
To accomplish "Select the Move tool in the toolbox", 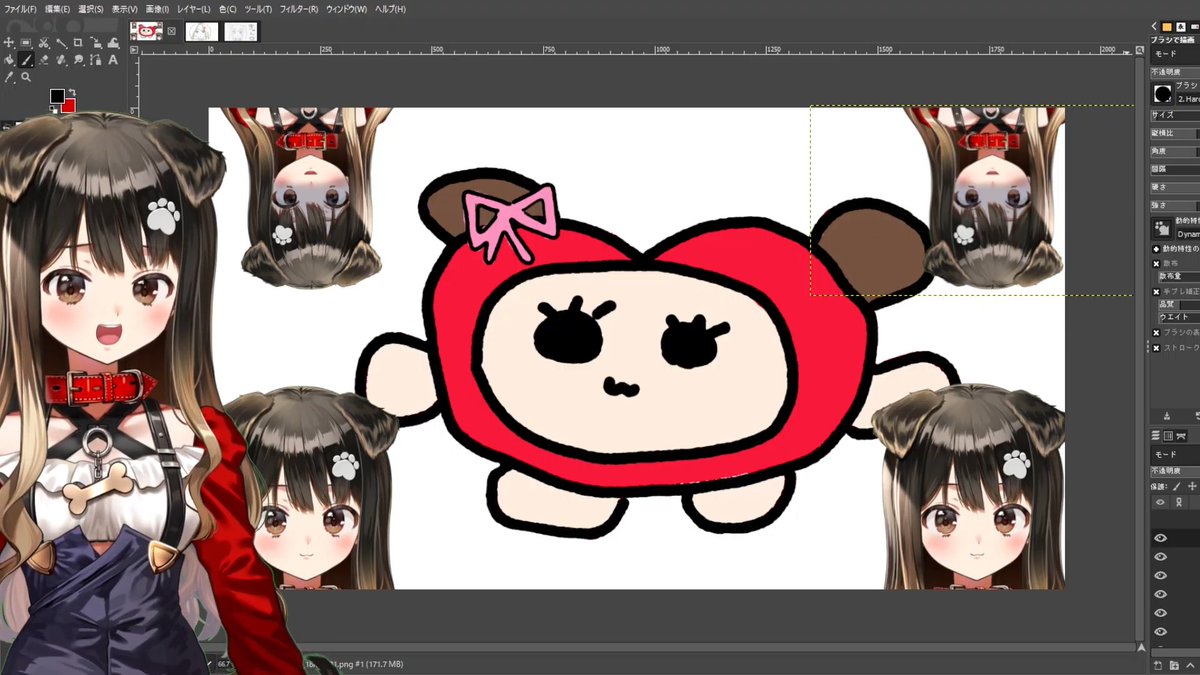I will pos(9,42).
